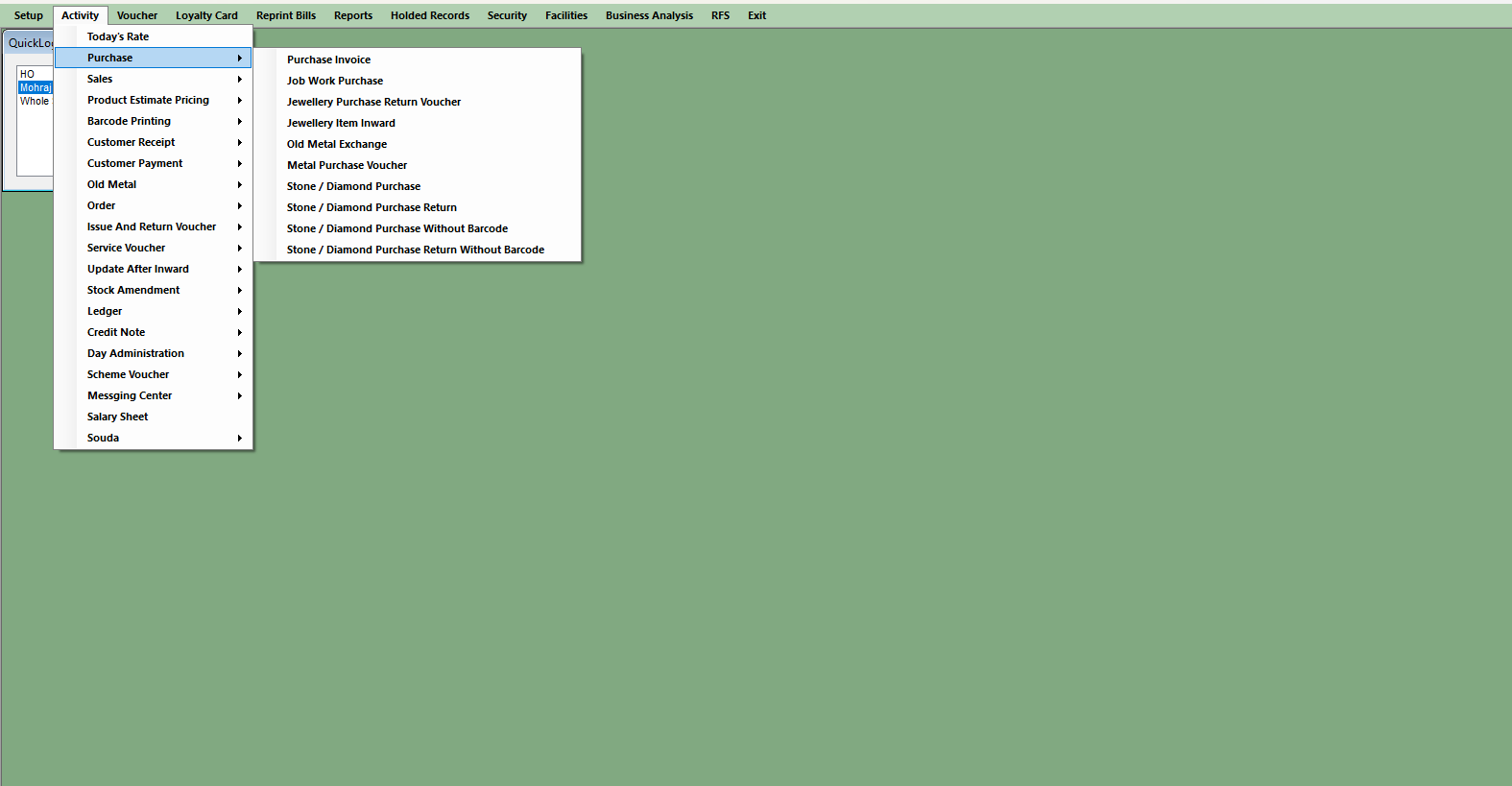The width and height of the screenshot is (1512, 786).
Task: Open Messging Center submenu
Action: click(x=154, y=395)
